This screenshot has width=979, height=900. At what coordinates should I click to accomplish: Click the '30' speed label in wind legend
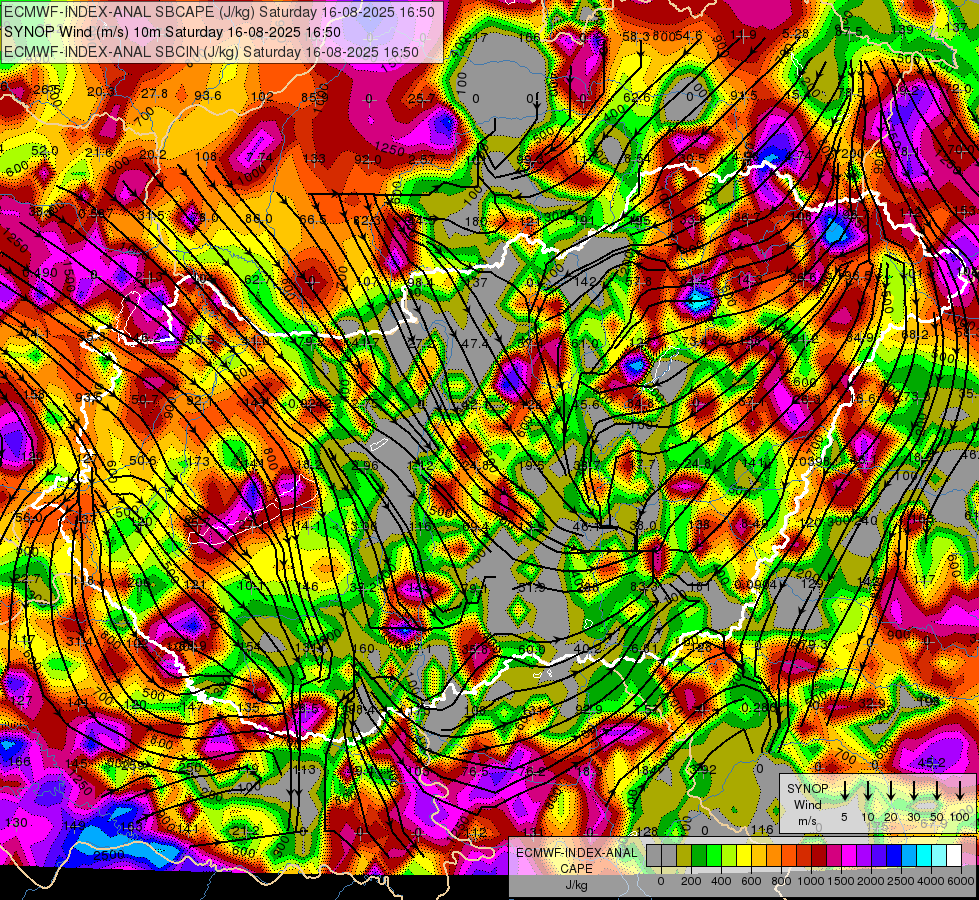(x=913, y=817)
